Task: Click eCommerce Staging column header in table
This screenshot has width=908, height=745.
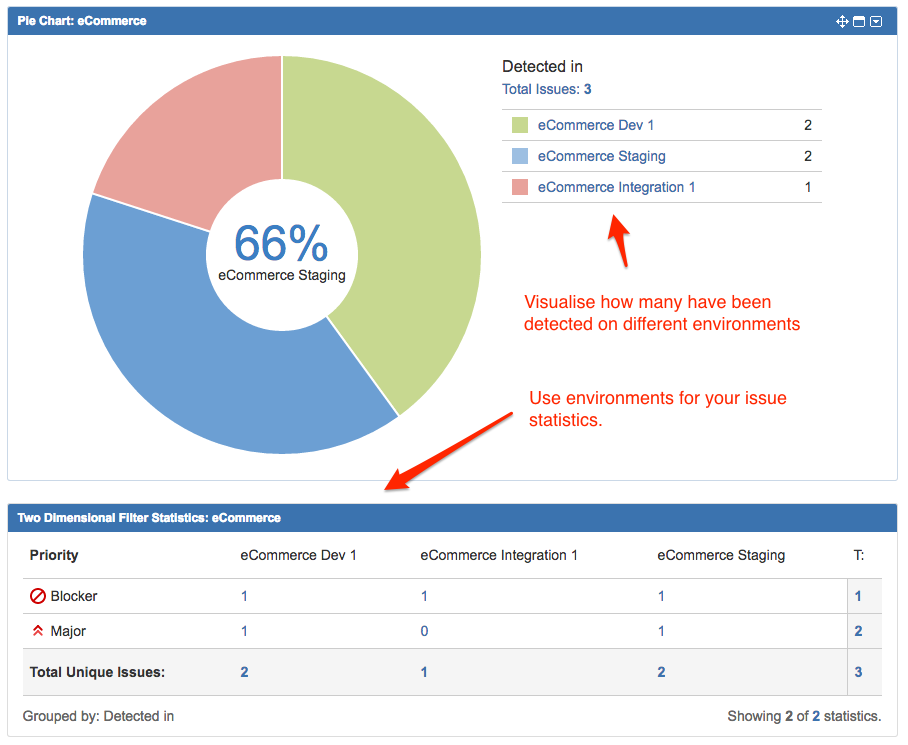Action: click(720, 555)
